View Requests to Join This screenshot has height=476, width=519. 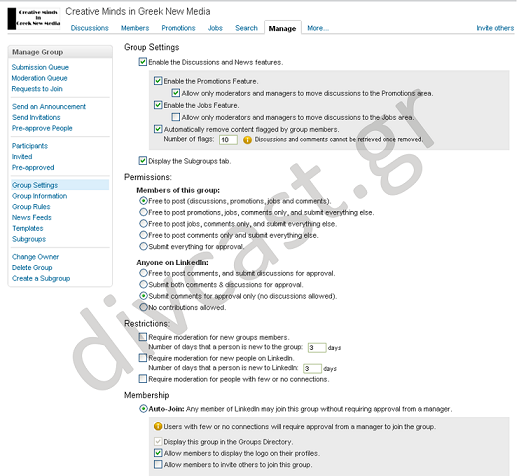(x=37, y=89)
